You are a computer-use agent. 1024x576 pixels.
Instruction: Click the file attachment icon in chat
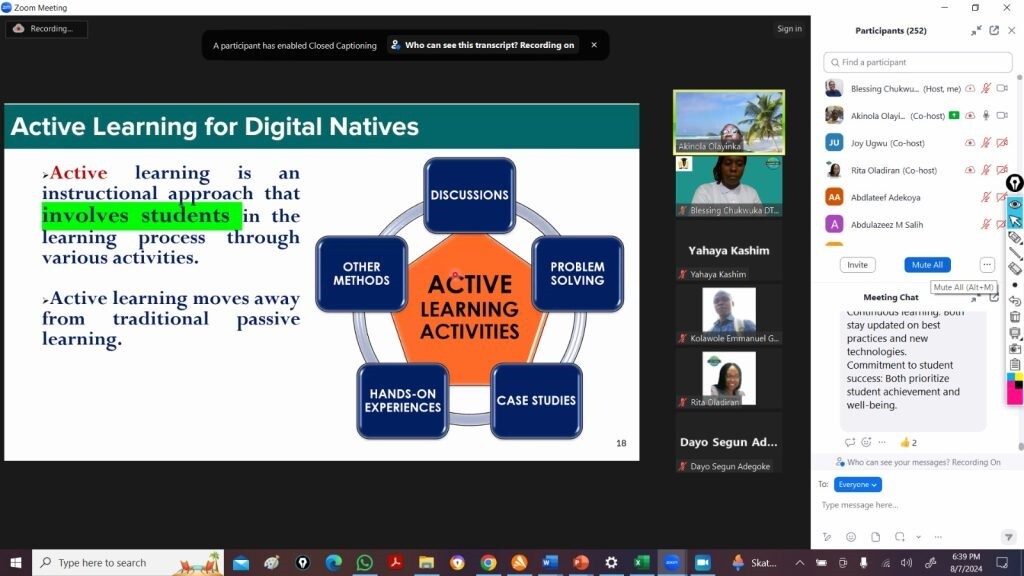pyautogui.click(x=875, y=537)
